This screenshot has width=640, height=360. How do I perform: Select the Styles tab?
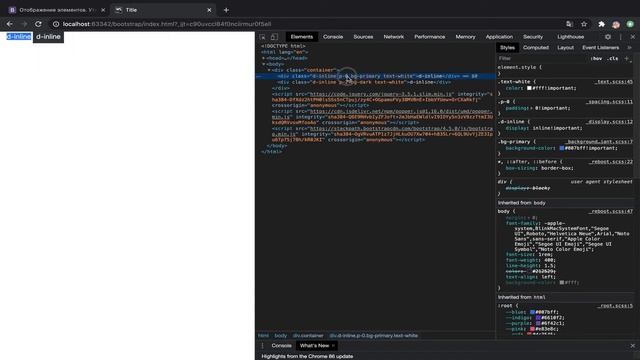click(507, 48)
